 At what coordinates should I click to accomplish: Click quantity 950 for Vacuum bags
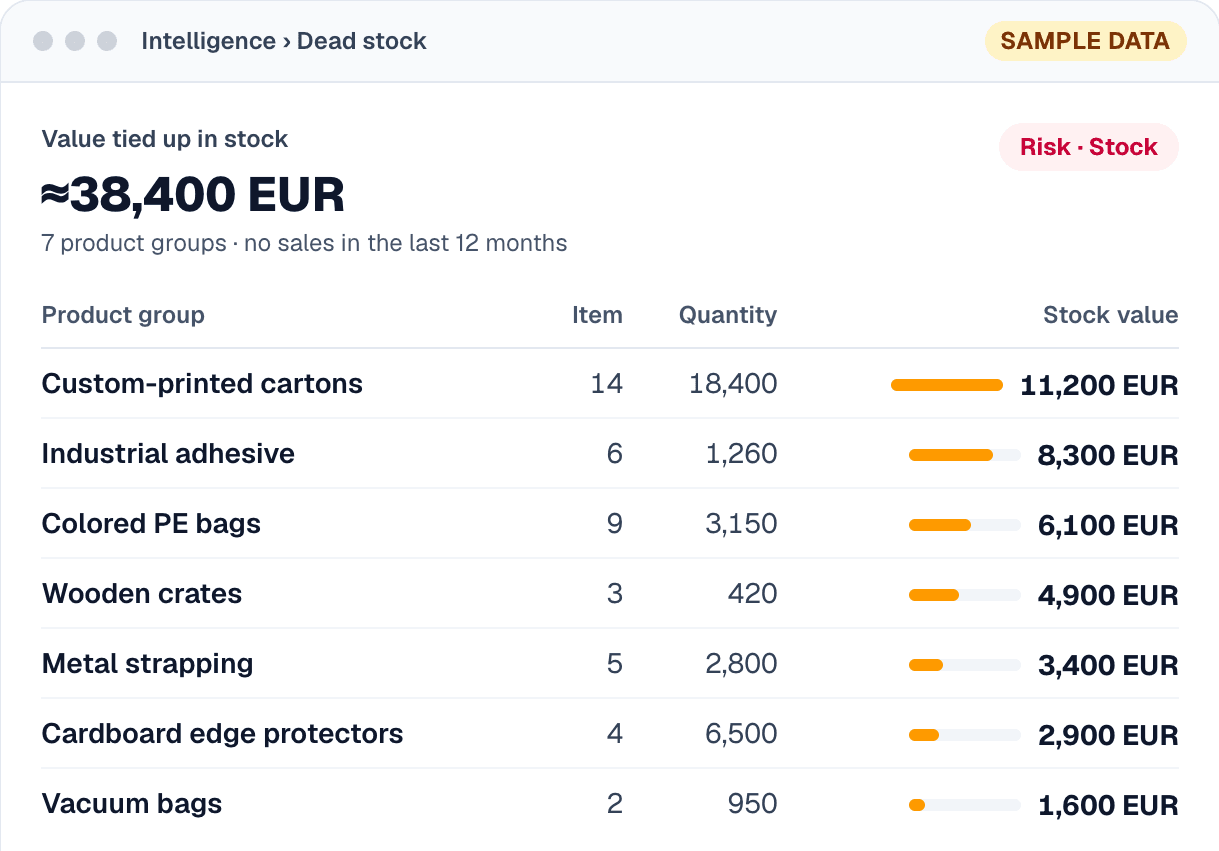click(753, 804)
